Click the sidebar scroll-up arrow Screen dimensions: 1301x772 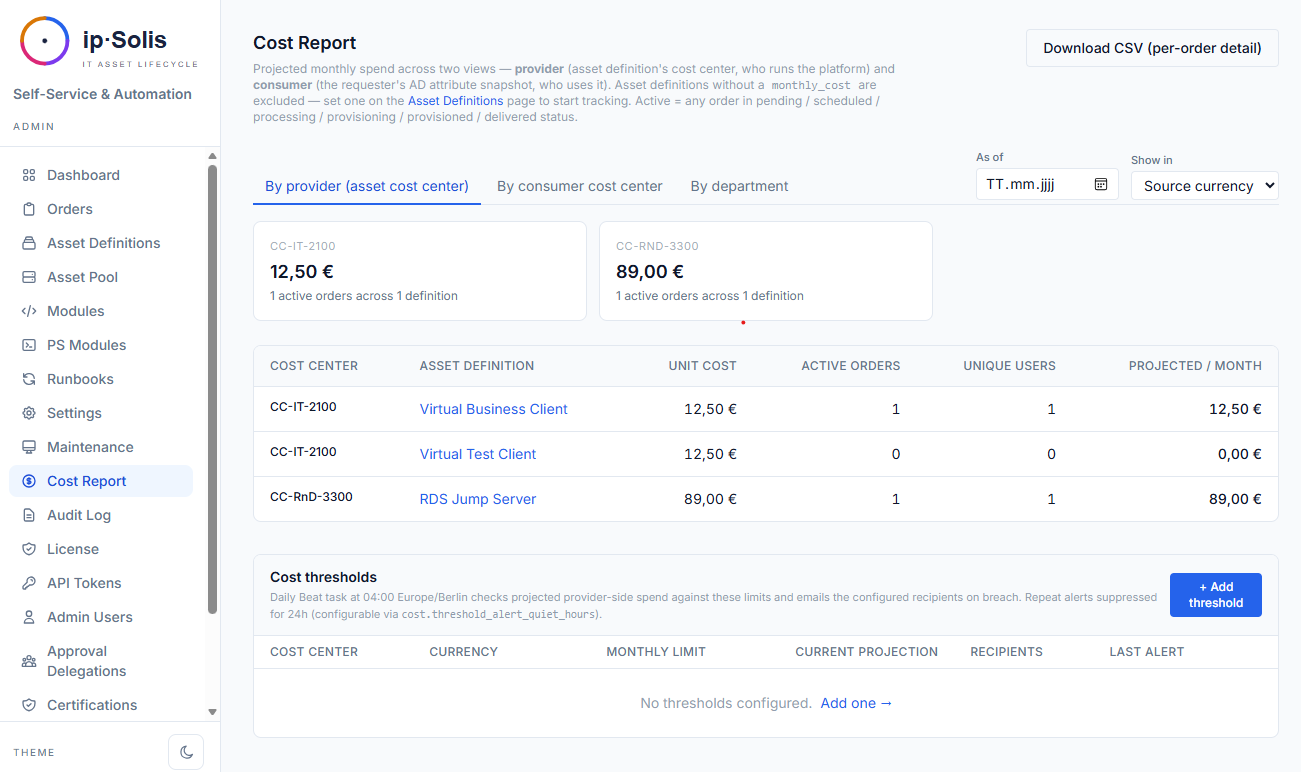(212, 156)
